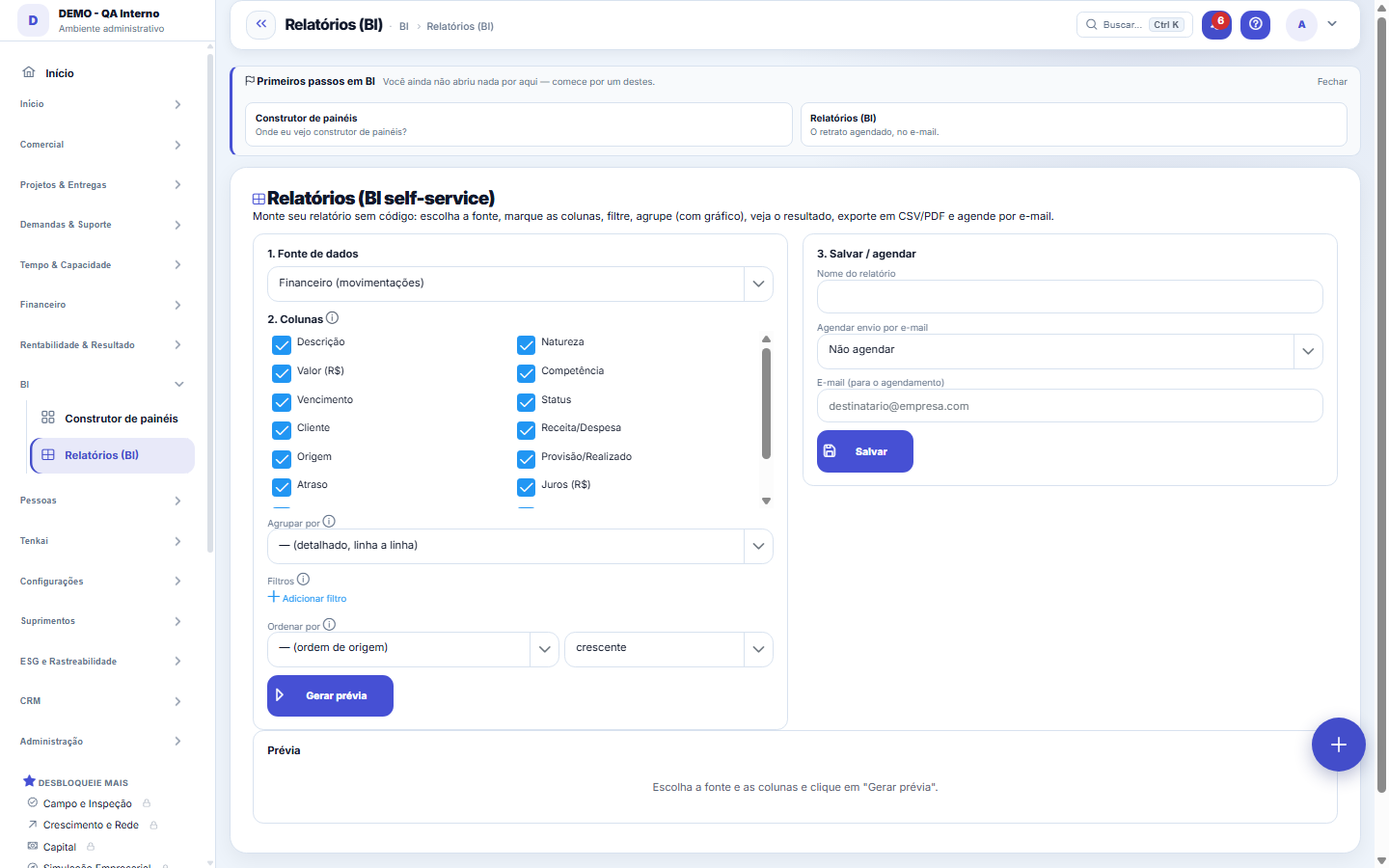1389x868 pixels.
Task: Uncheck the Descrição column checkbox
Action: click(282, 344)
